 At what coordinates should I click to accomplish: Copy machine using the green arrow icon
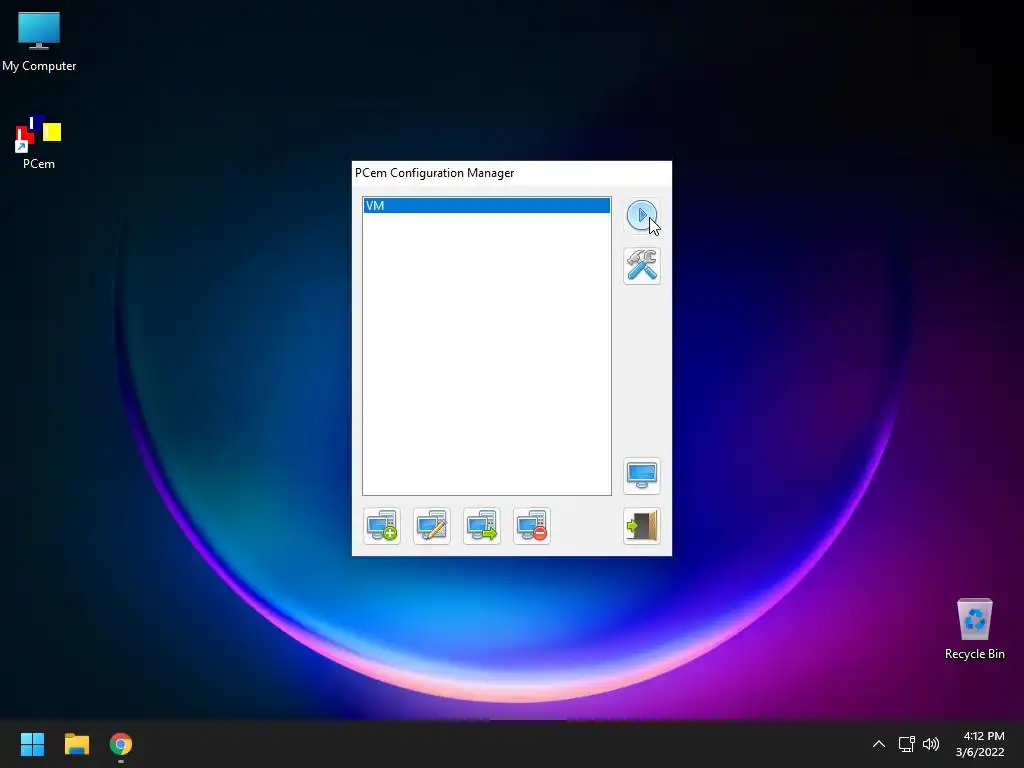click(x=482, y=526)
